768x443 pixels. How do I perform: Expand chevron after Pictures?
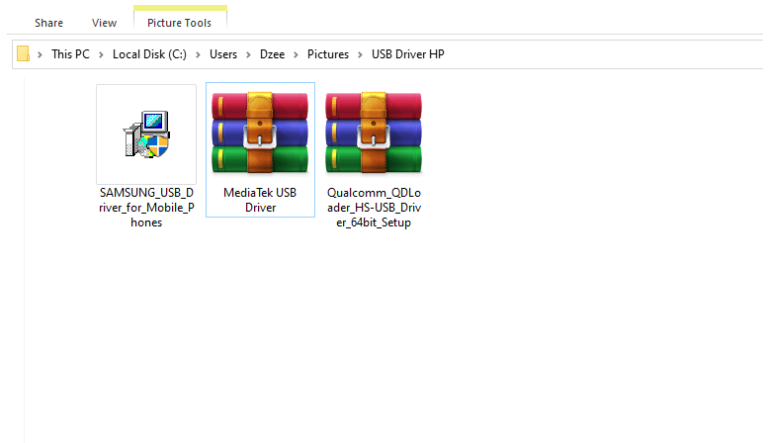coord(360,54)
